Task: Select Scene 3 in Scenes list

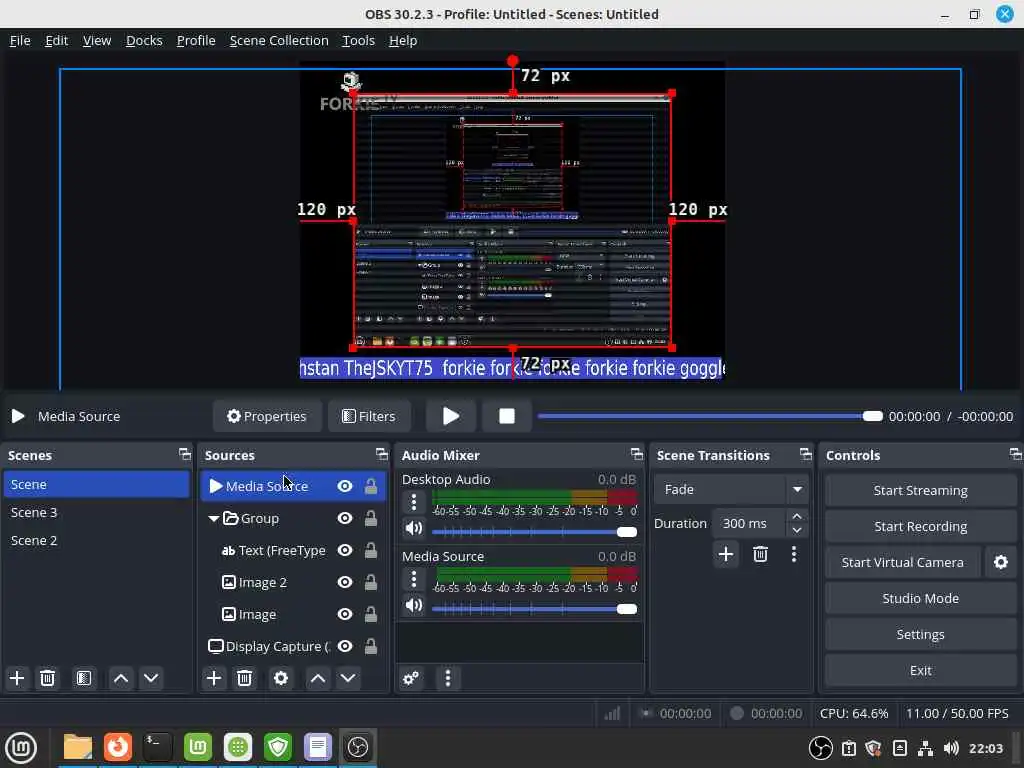Action: pos(96,513)
